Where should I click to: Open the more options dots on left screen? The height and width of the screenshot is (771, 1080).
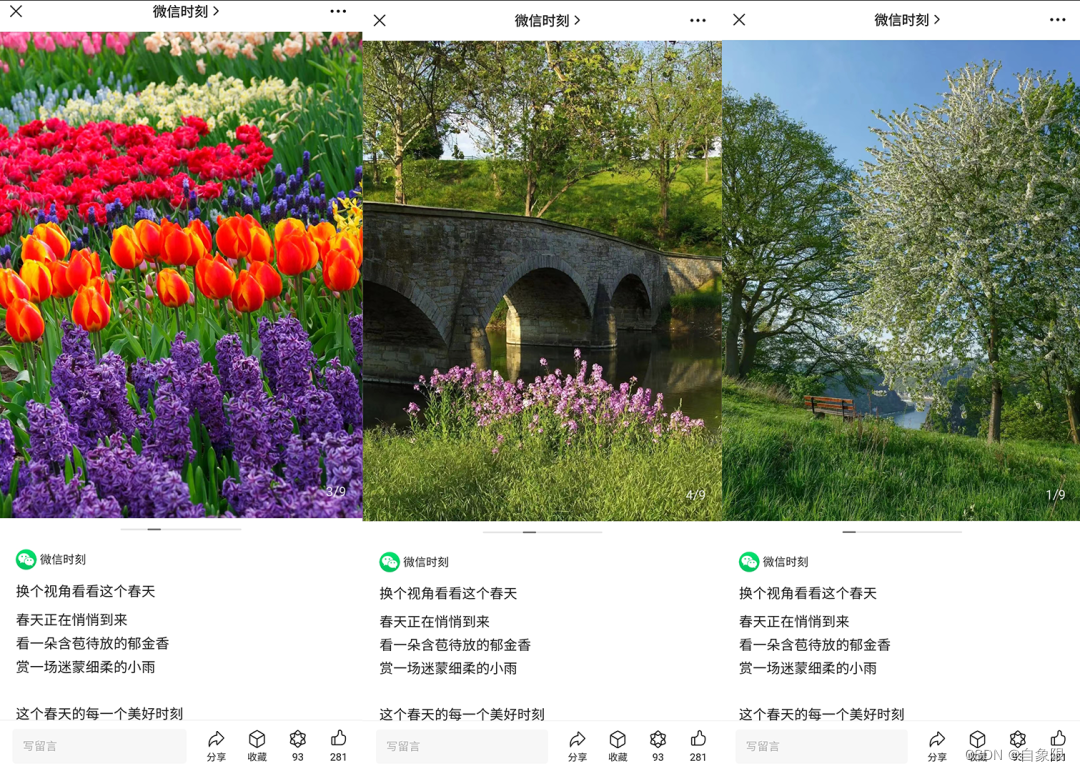(338, 11)
